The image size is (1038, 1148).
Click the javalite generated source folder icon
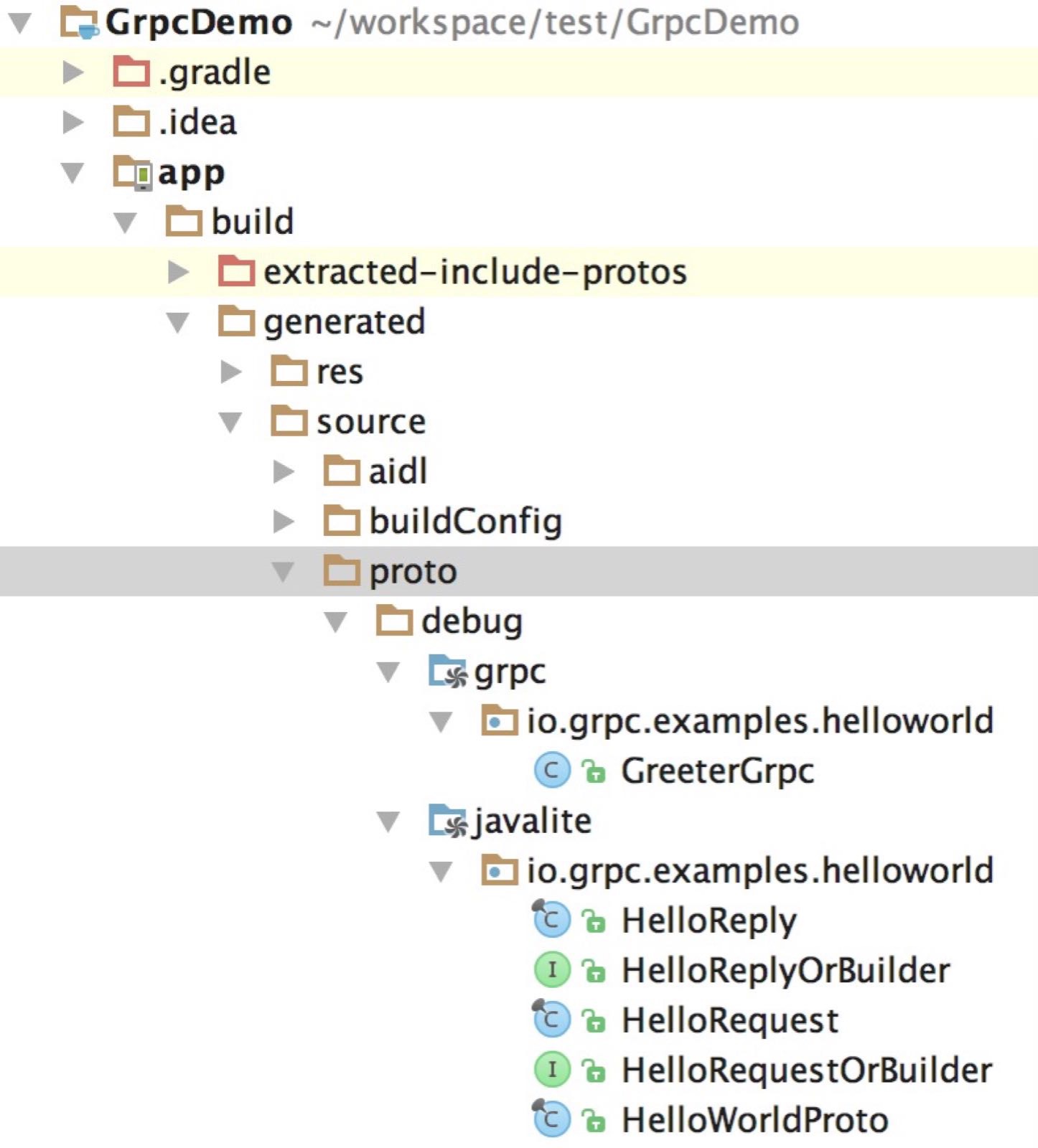click(x=448, y=821)
